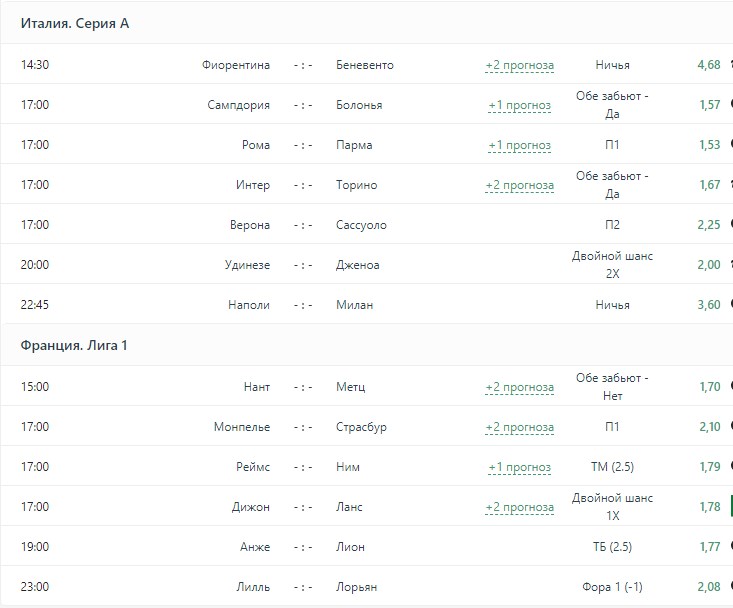This screenshot has width=733, height=608.
Task: Click the Фора 1 (-1) prediction
Action: click(x=612, y=587)
